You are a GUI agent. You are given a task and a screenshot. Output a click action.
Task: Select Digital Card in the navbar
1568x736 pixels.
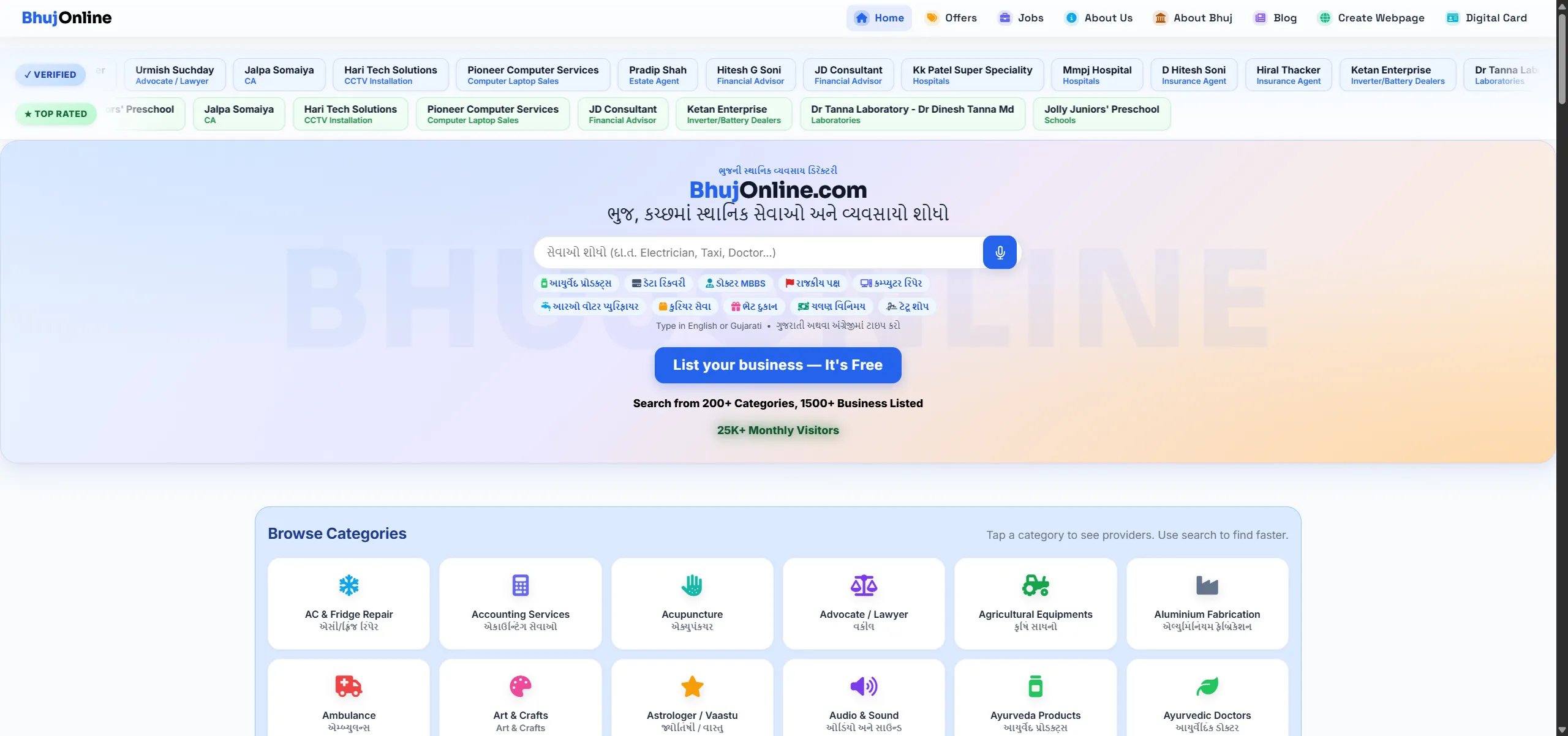[x=1487, y=18]
